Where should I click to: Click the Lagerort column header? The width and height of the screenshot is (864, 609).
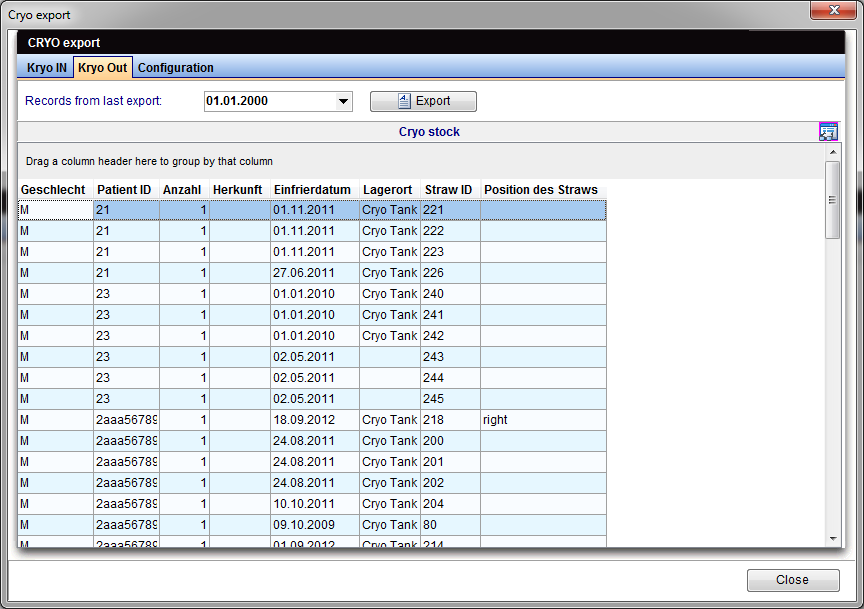pos(390,190)
